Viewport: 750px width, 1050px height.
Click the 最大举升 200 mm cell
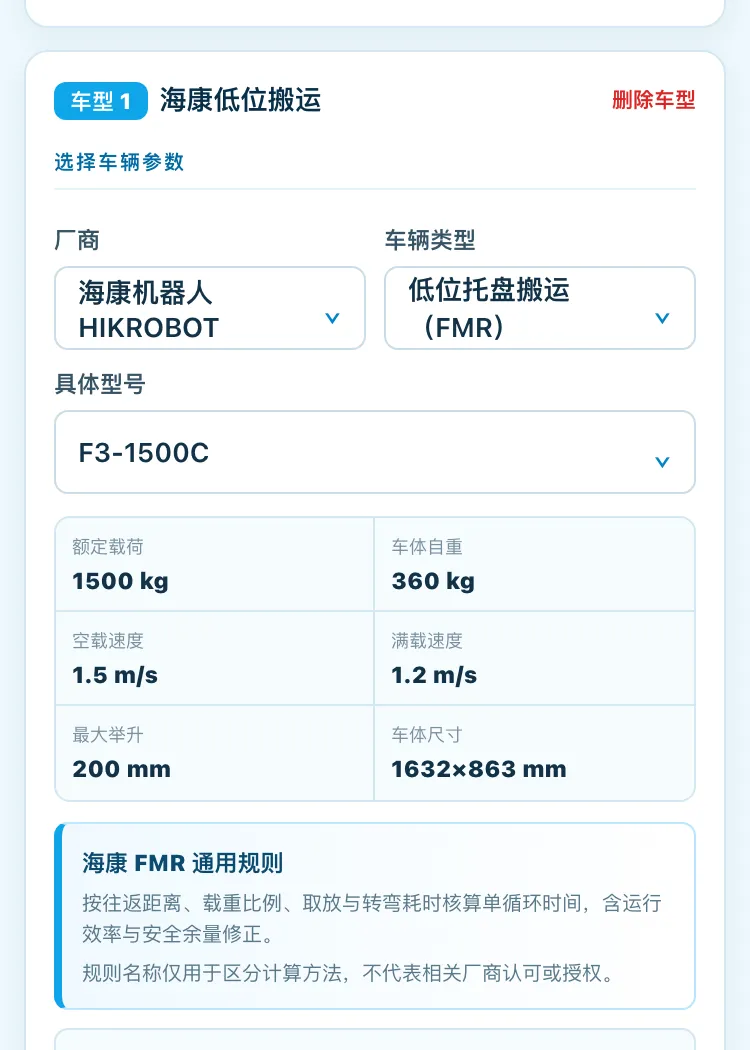[x=214, y=753]
